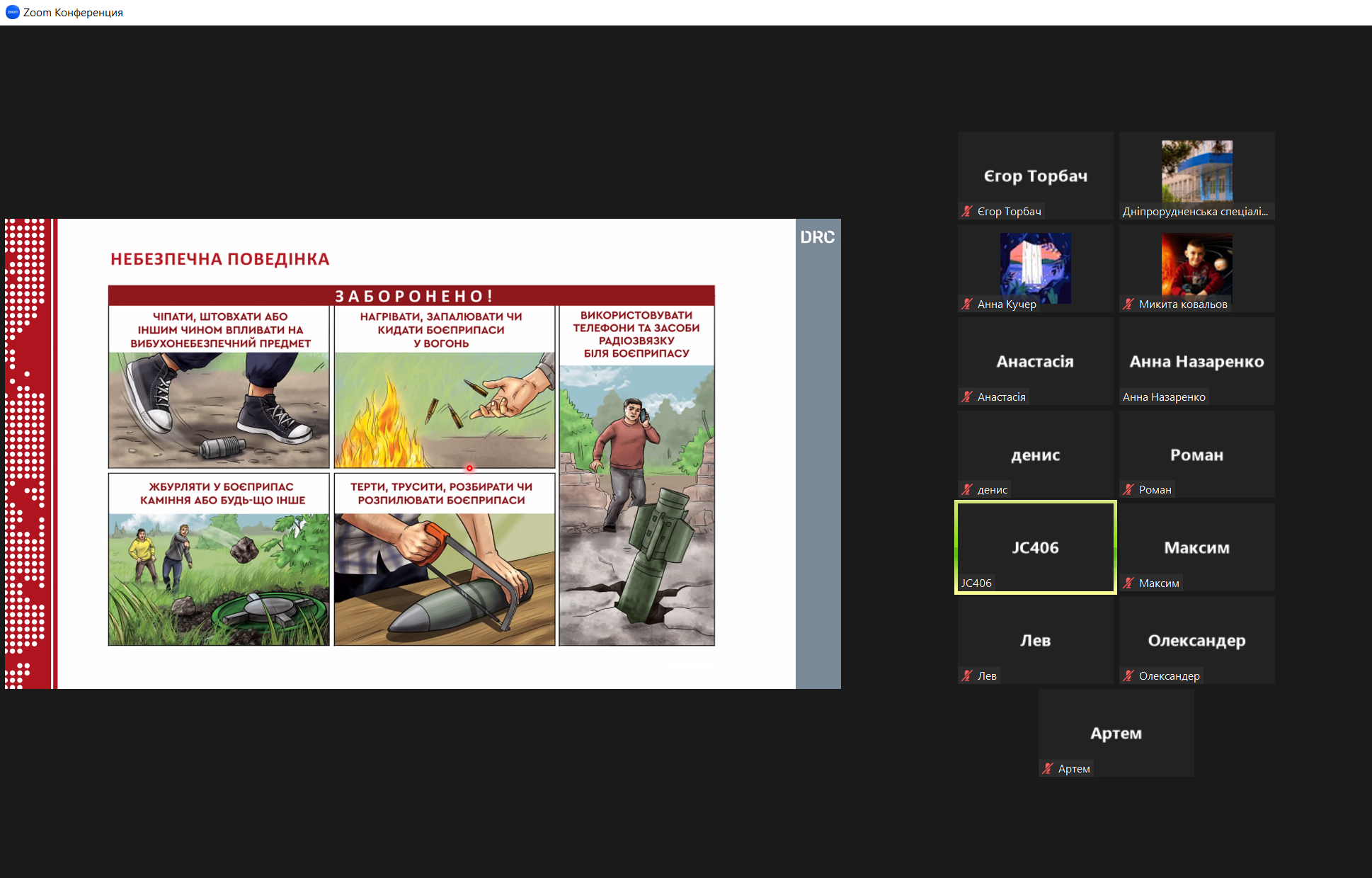Click muted microphone icon beside Артем
1372x878 pixels.
click(1048, 768)
